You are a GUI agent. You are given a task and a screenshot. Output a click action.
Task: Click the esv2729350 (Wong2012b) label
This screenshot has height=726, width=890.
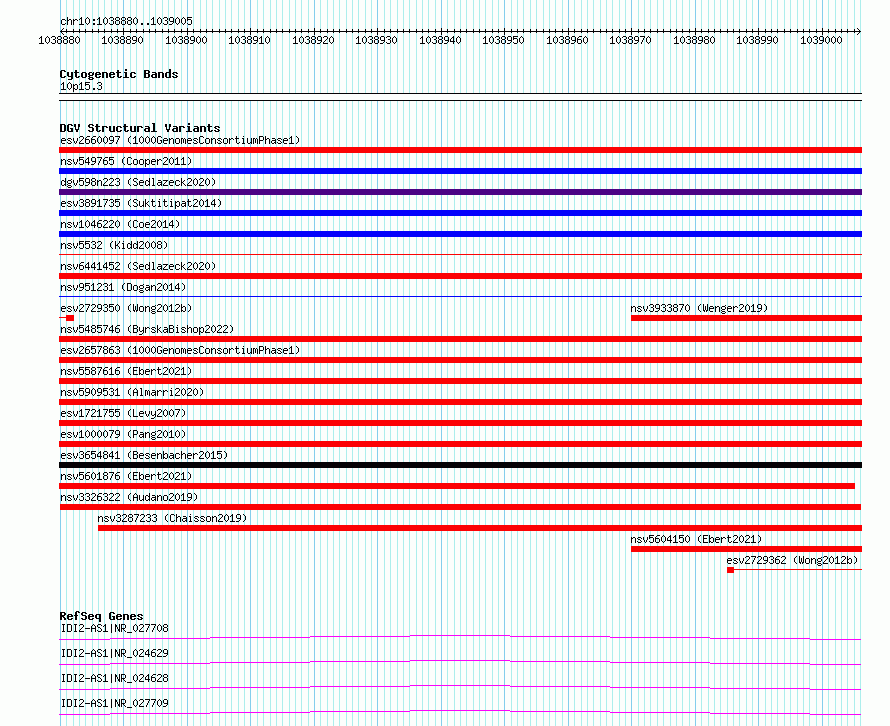(x=126, y=308)
